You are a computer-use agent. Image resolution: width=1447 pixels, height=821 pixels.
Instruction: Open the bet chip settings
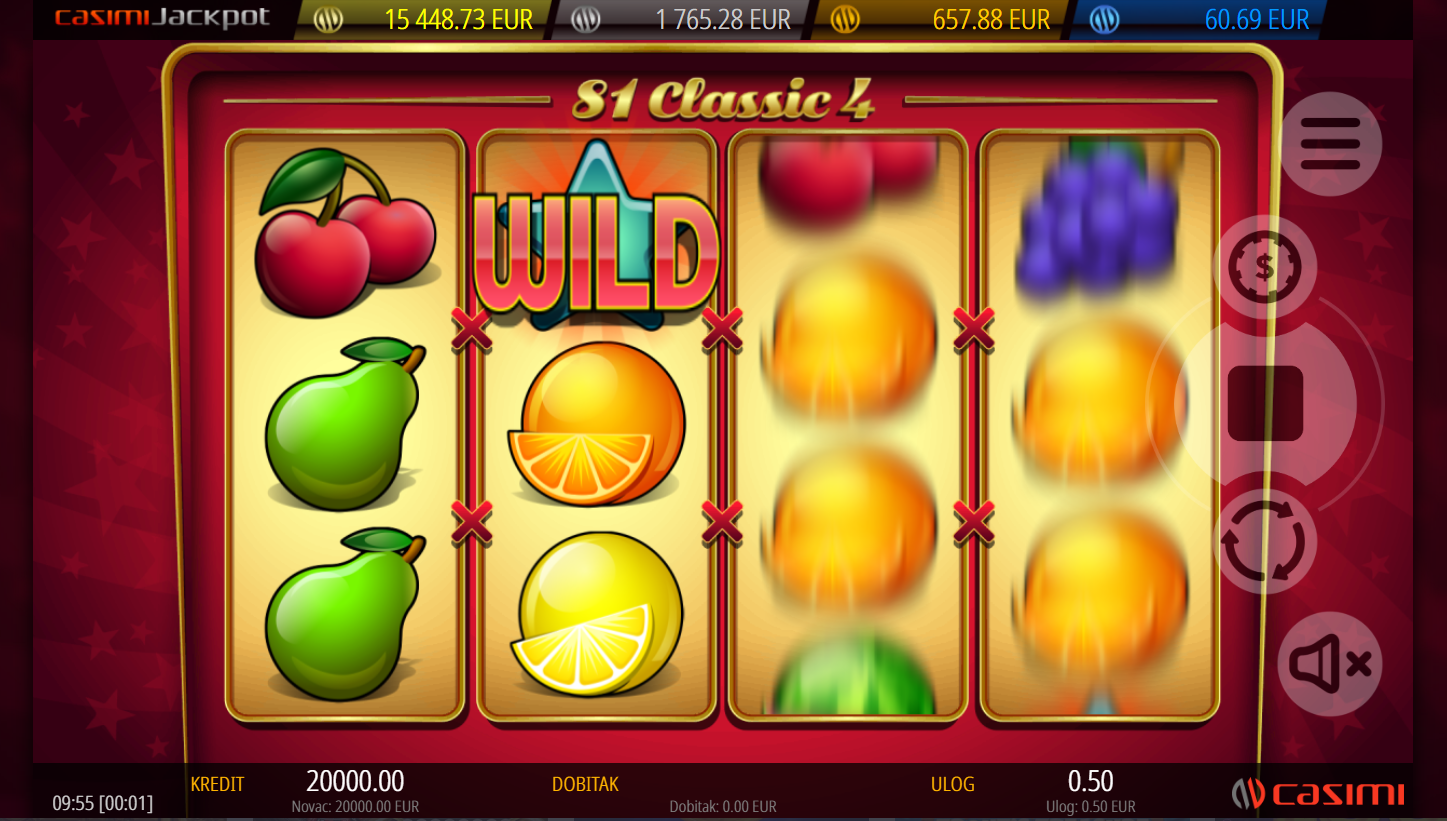[x=1265, y=267]
